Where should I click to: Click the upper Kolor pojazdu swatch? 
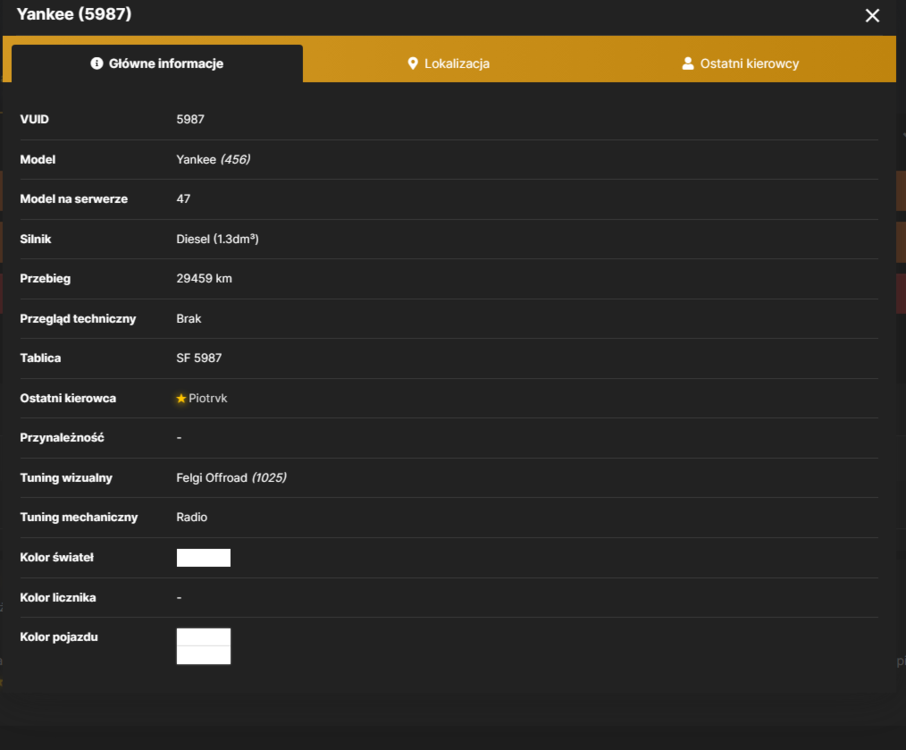pyautogui.click(x=203, y=637)
